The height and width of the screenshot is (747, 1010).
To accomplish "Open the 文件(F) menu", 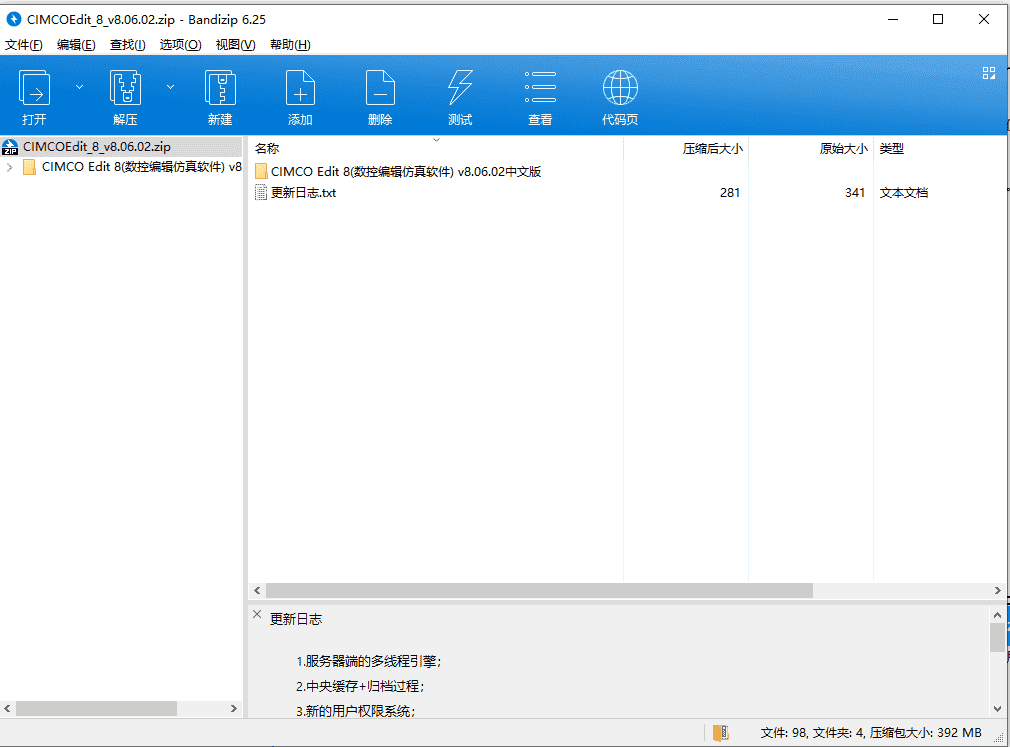I will 24,44.
